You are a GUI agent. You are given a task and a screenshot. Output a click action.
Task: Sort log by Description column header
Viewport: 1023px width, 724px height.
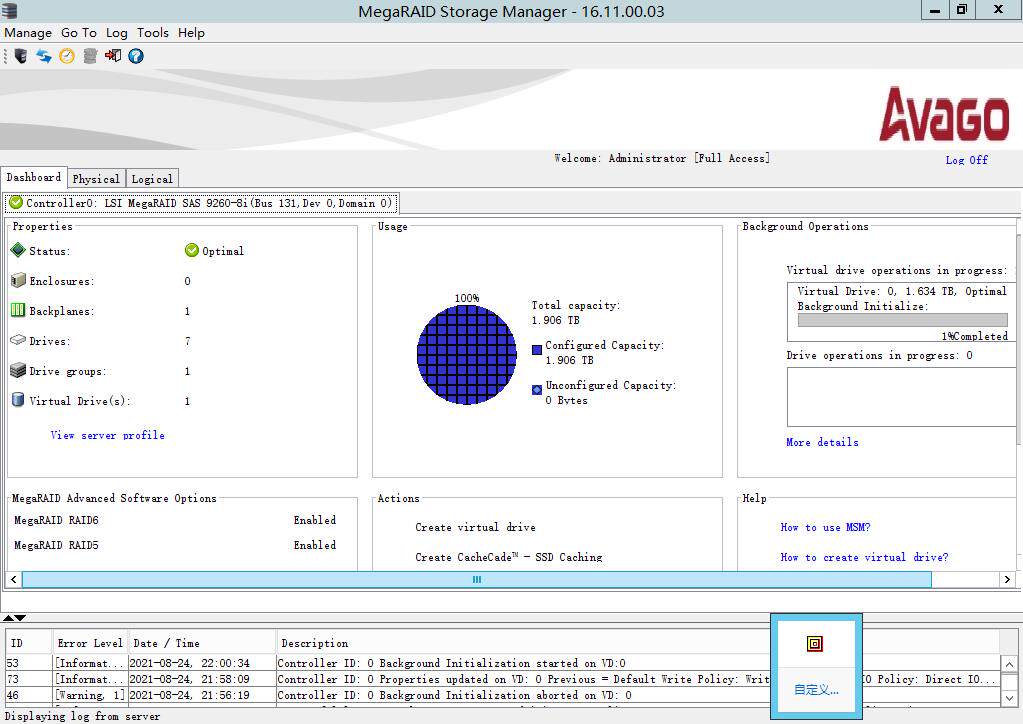[638, 643]
